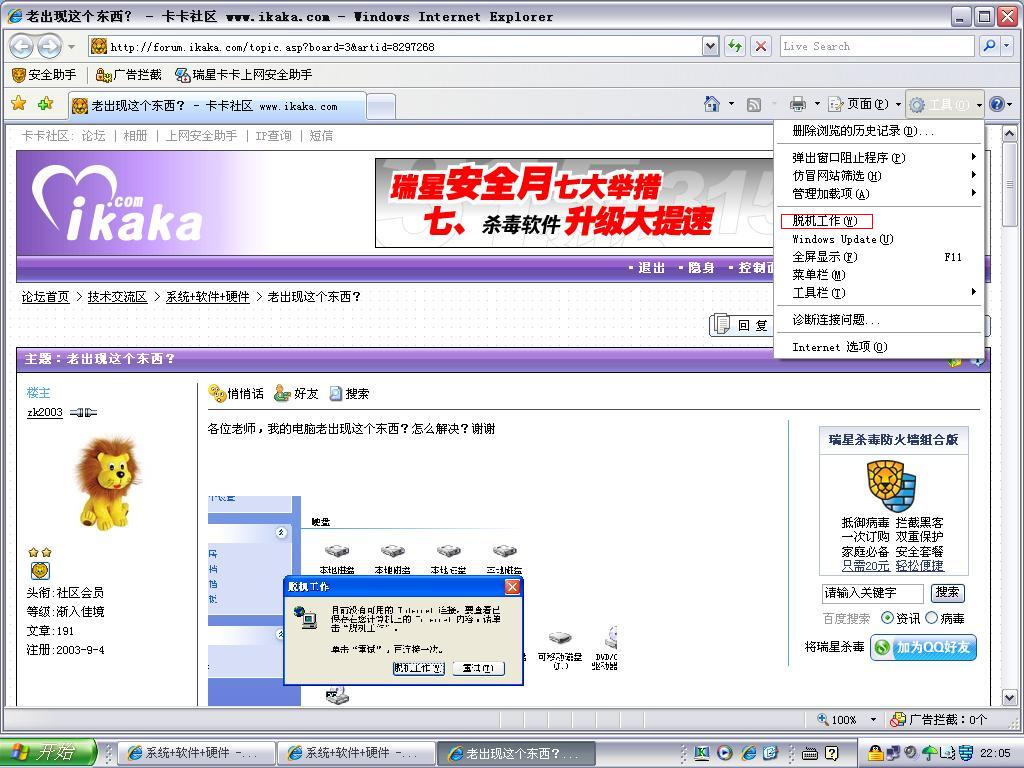Viewport: 1024px width, 768px height.
Task: Toggle 菜单栏(M) menu item
Action: 879,275
